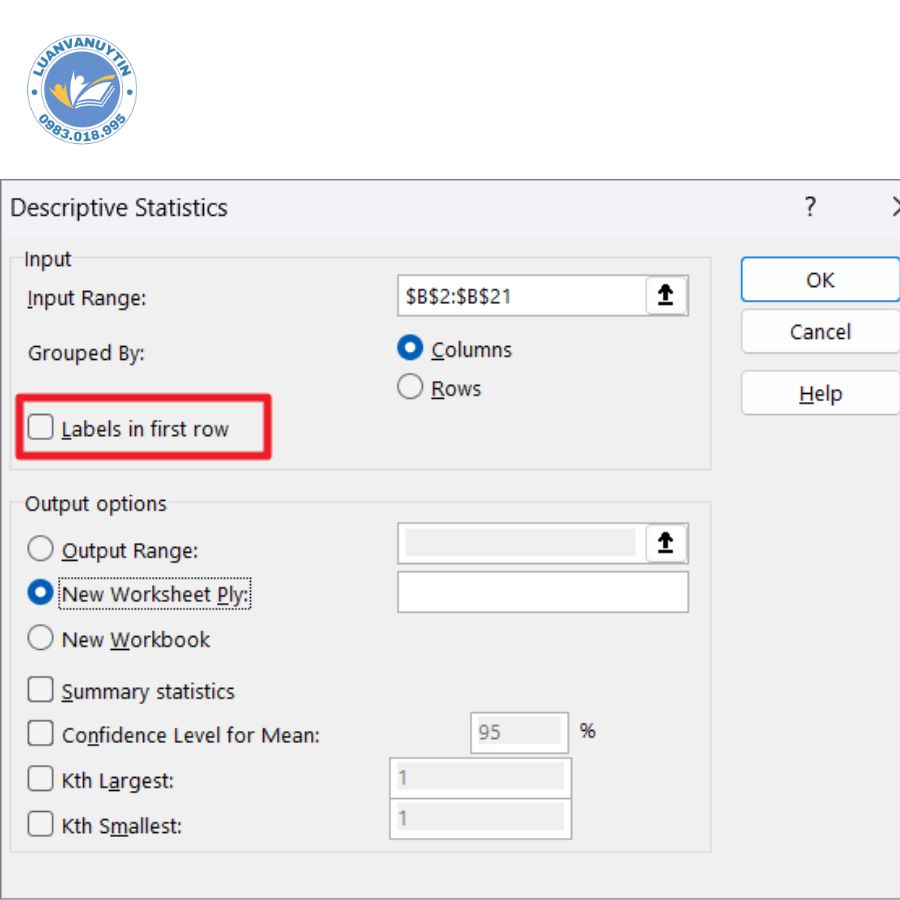Check the Summary statistics option
The image size is (900, 900).
tap(41, 691)
